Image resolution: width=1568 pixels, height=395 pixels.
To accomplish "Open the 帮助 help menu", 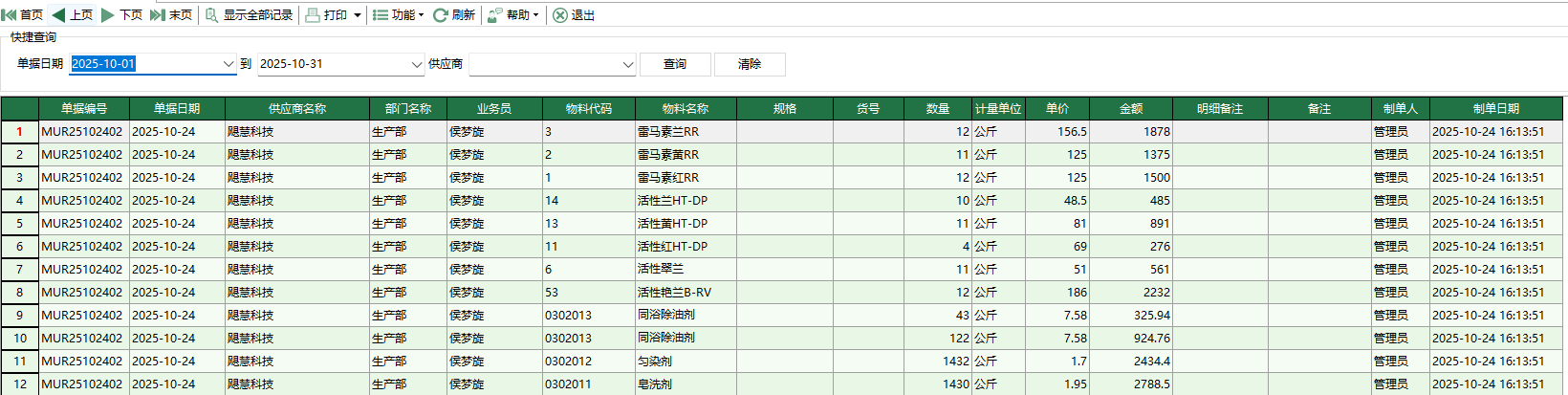I will (513, 15).
